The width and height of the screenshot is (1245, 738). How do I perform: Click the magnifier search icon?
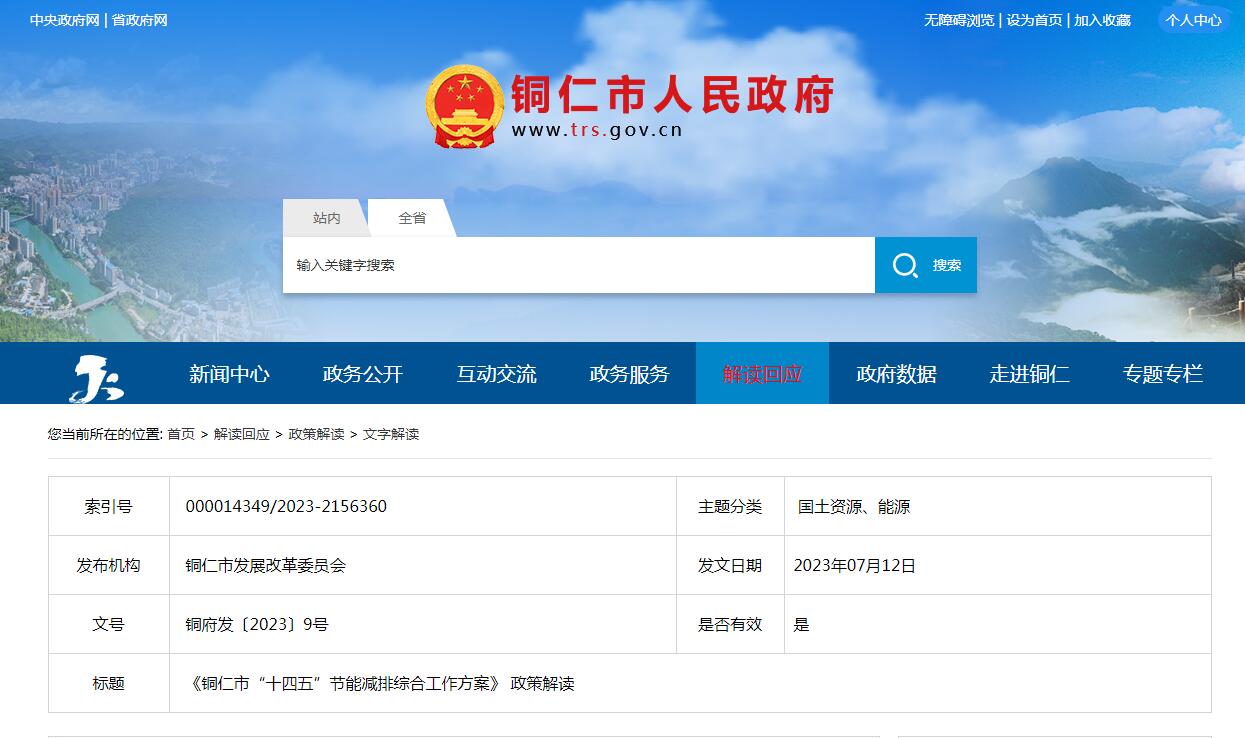pyautogui.click(x=906, y=264)
